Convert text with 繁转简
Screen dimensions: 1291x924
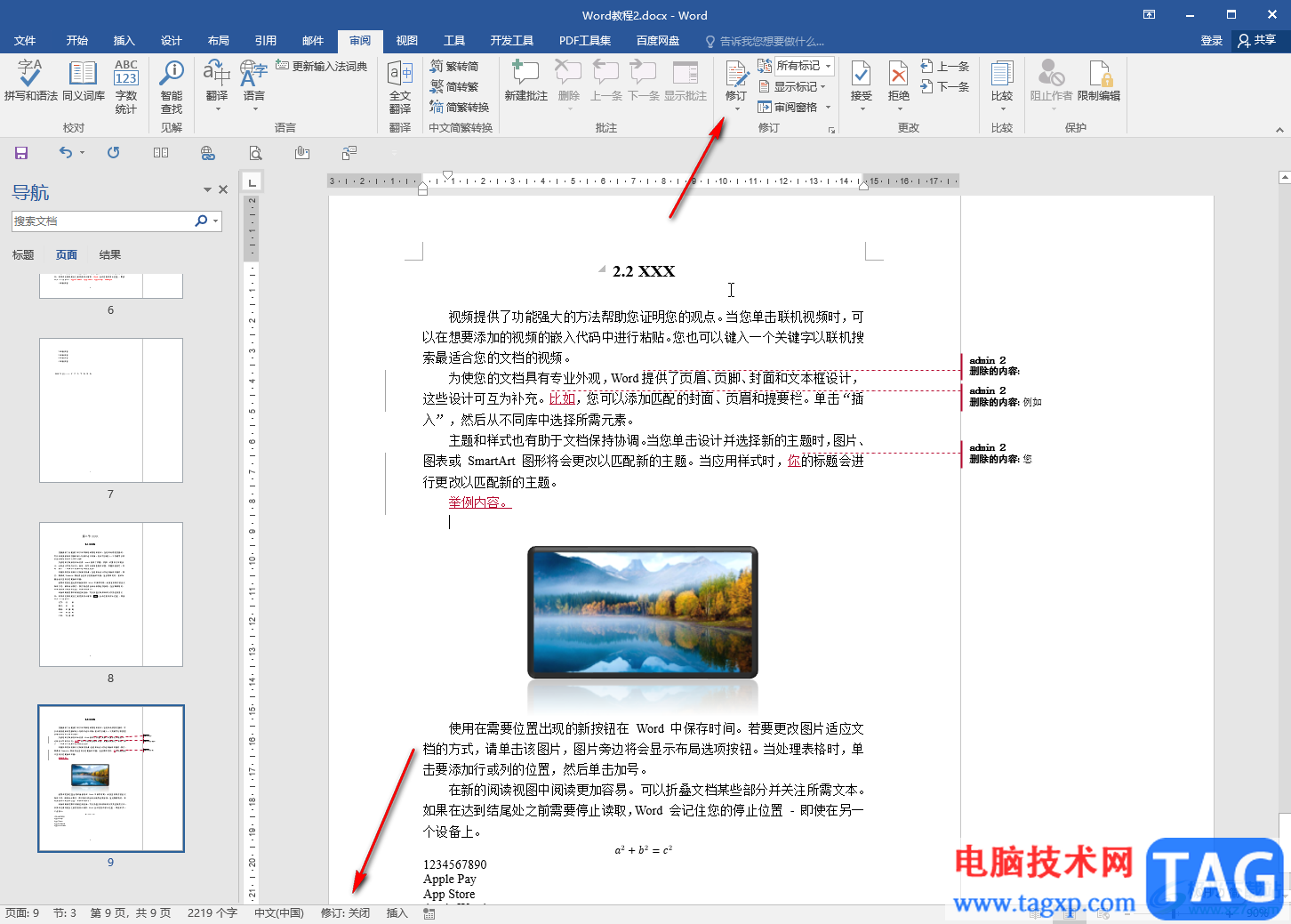point(454,67)
